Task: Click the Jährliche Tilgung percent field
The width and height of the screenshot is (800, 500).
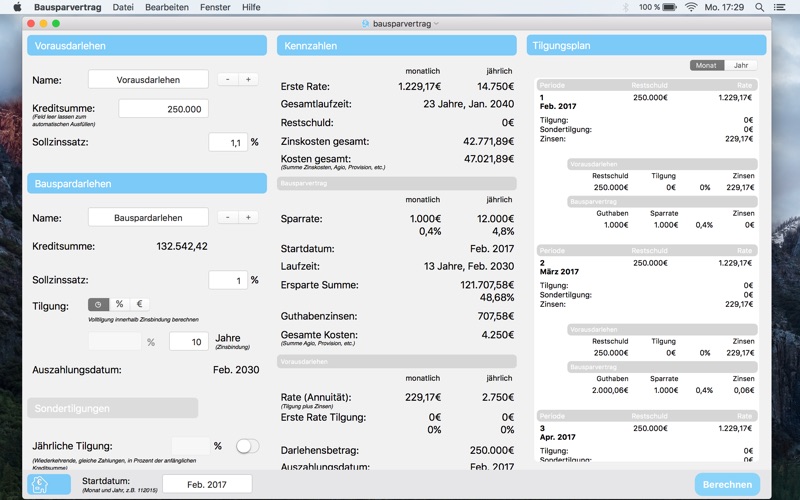Action: pos(190,446)
